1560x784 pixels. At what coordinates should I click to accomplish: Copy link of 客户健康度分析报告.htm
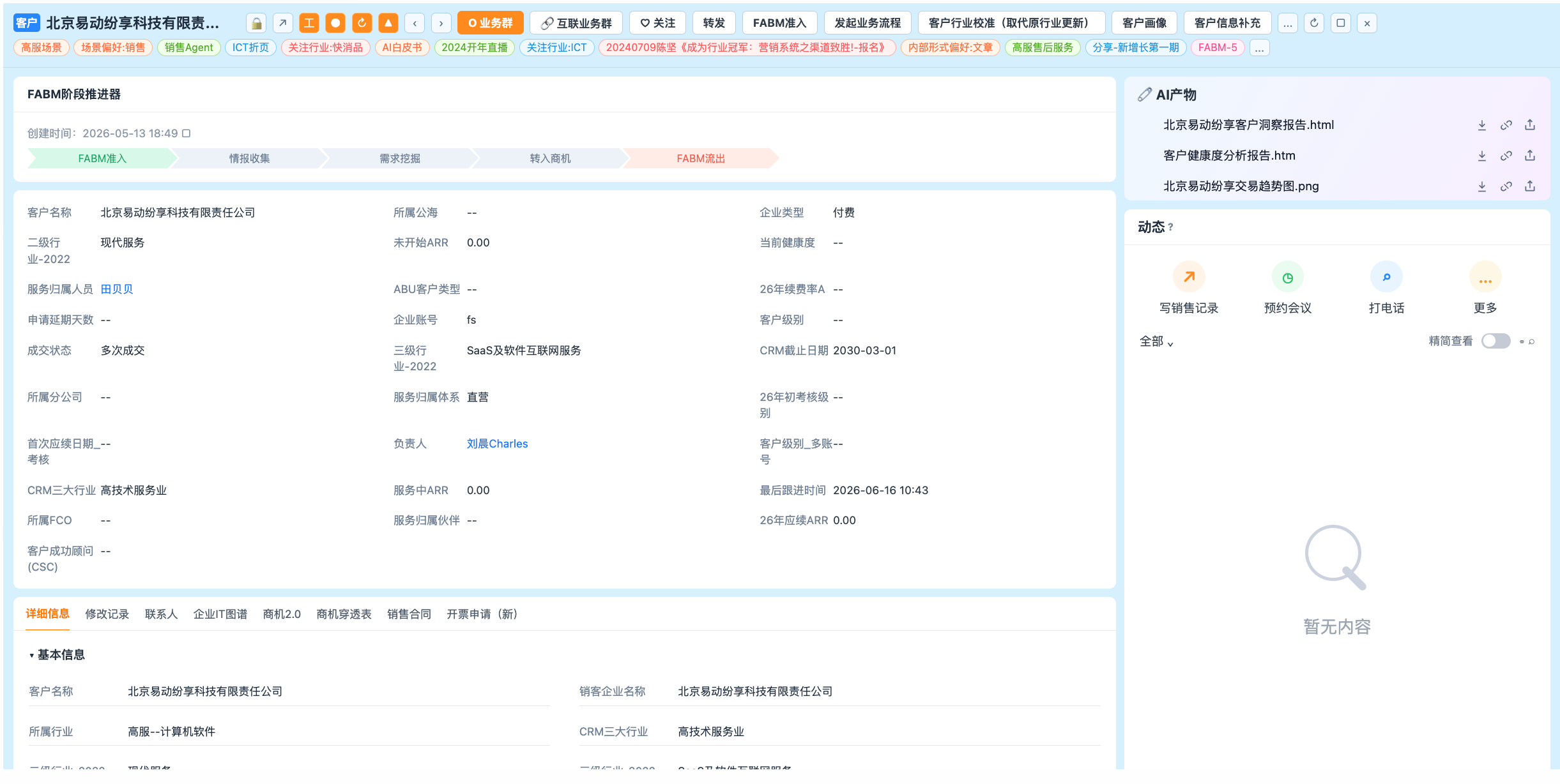(x=1506, y=156)
